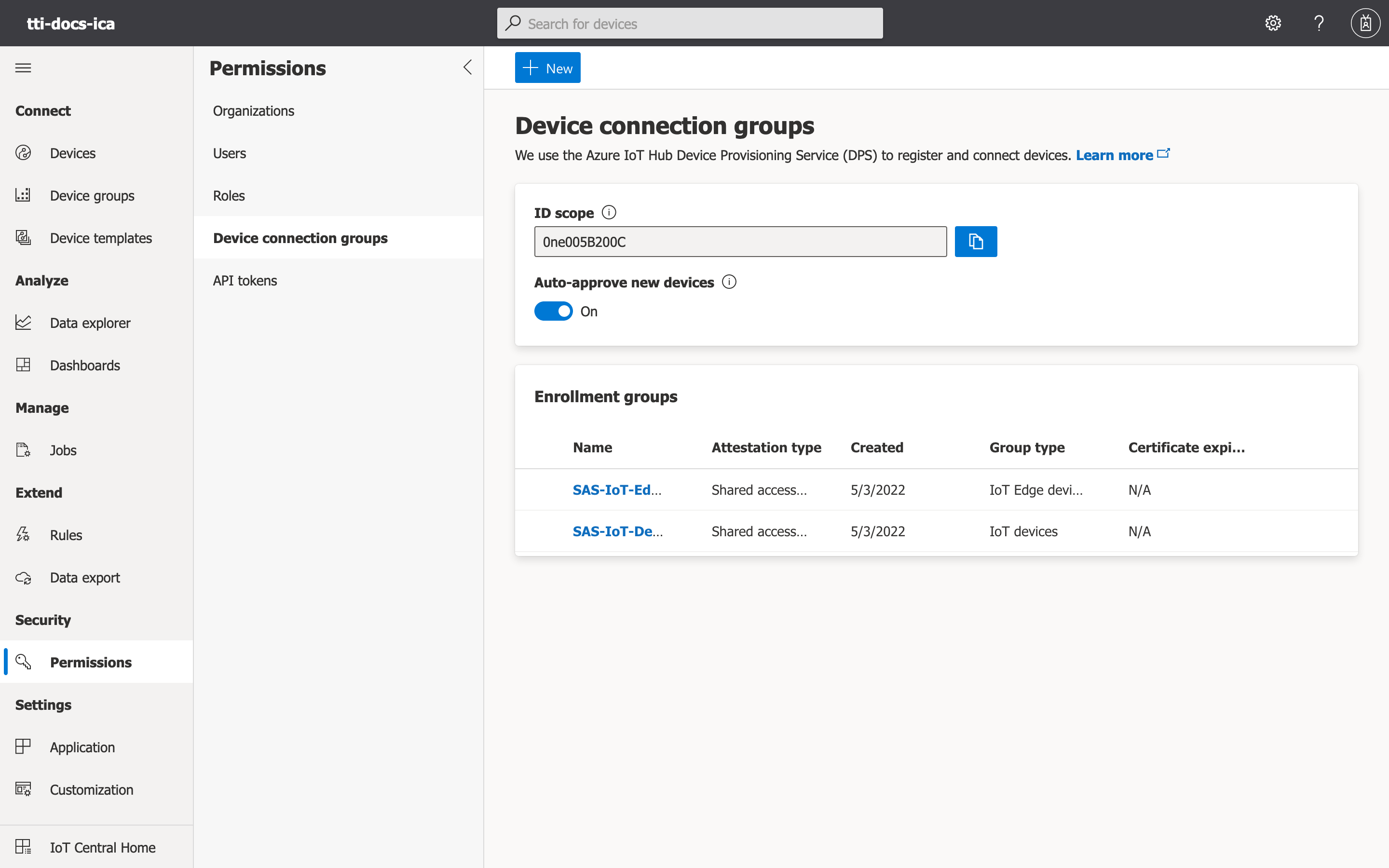This screenshot has width=1389, height=868.
Task: Select Rules under Extend
Action: [x=66, y=534]
